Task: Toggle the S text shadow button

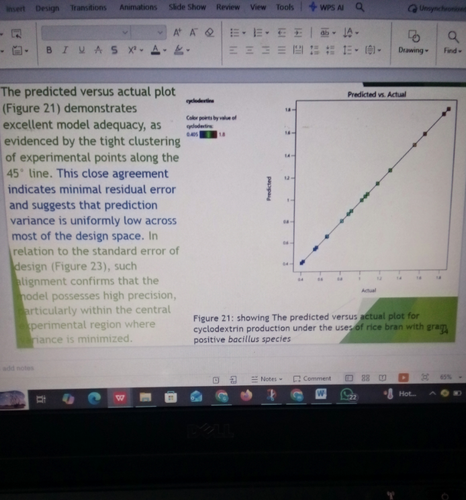Action: click(114, 50)
